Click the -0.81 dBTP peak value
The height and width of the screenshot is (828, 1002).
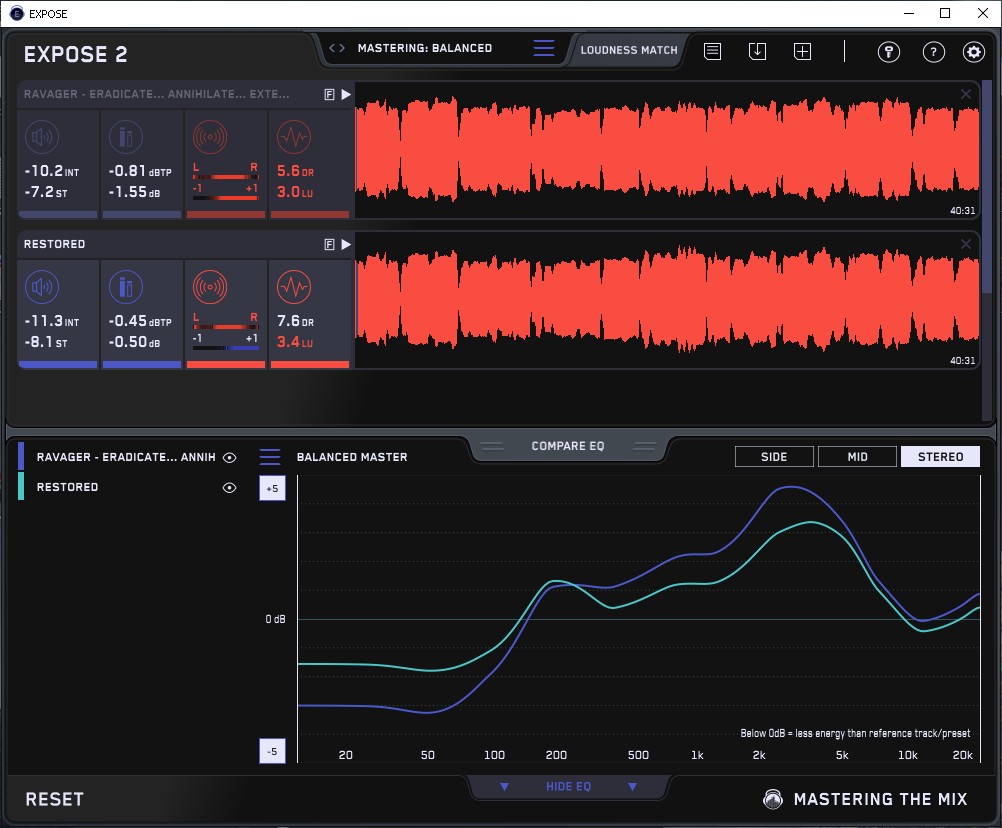coord(140,171)
